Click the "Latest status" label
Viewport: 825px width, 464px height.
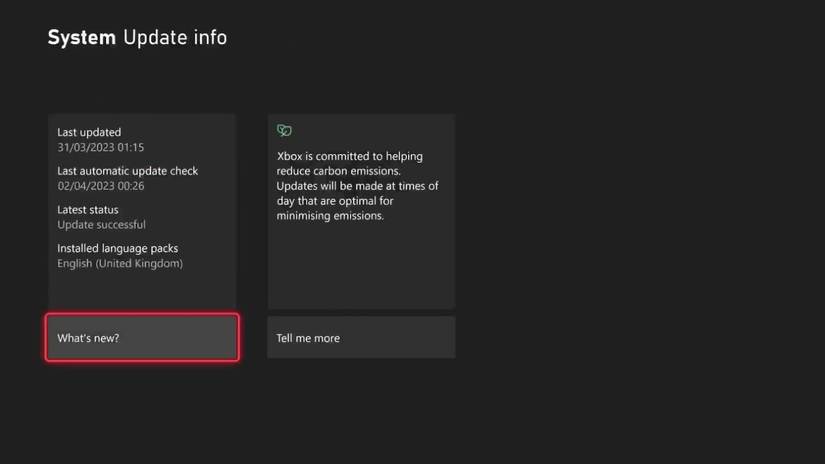(x=88, y=210)
